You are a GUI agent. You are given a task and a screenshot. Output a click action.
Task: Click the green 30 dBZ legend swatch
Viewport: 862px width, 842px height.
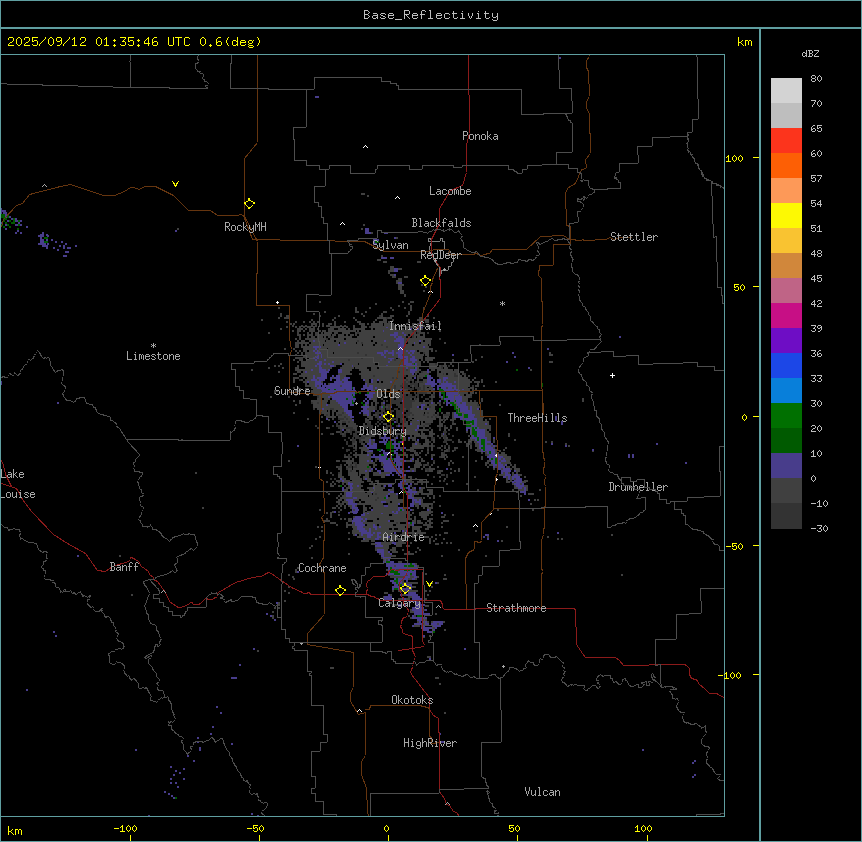pos(786,416)
